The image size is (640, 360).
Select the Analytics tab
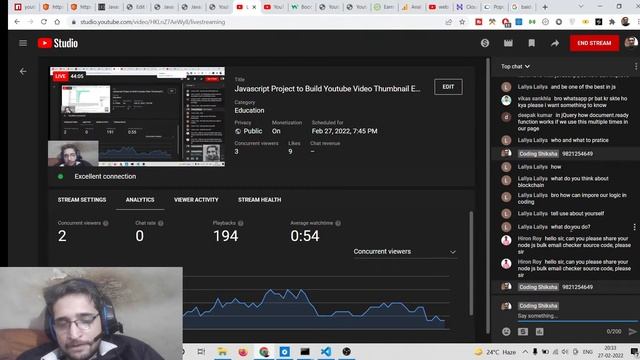140,200
